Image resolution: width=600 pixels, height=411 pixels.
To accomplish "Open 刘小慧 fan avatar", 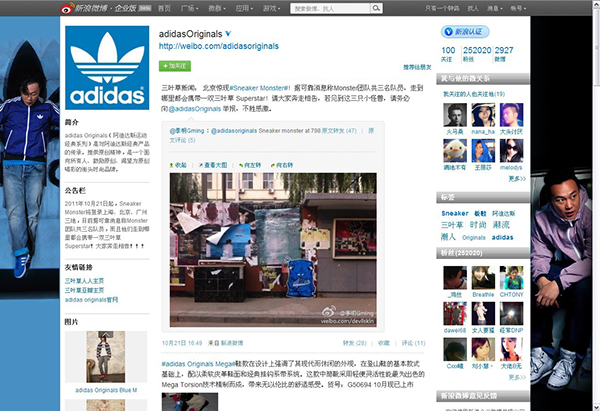I will [x=483, y=349].
